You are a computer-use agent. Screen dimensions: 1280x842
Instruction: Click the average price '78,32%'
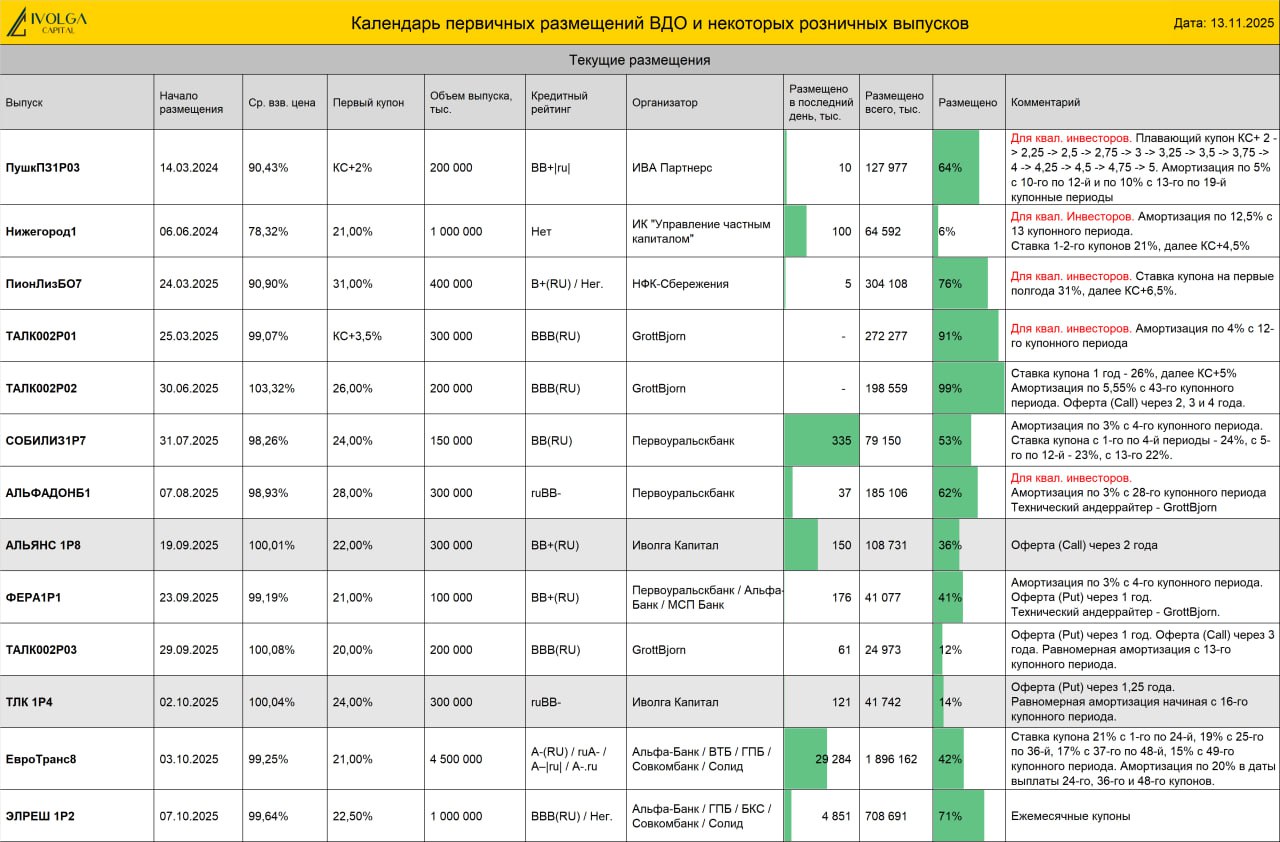pyautogui.click(x=268, y=231)
